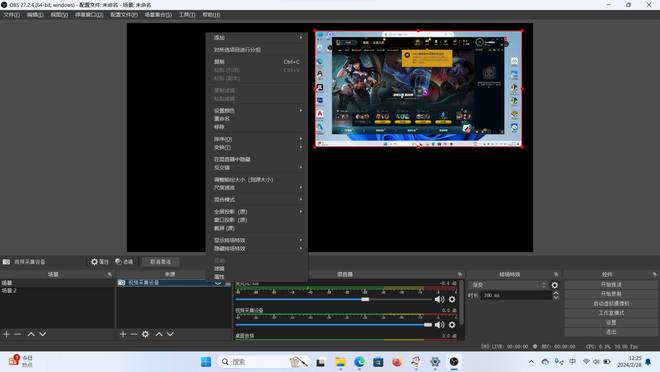Add a new scene with plus icon

click(x=6, y=334)
